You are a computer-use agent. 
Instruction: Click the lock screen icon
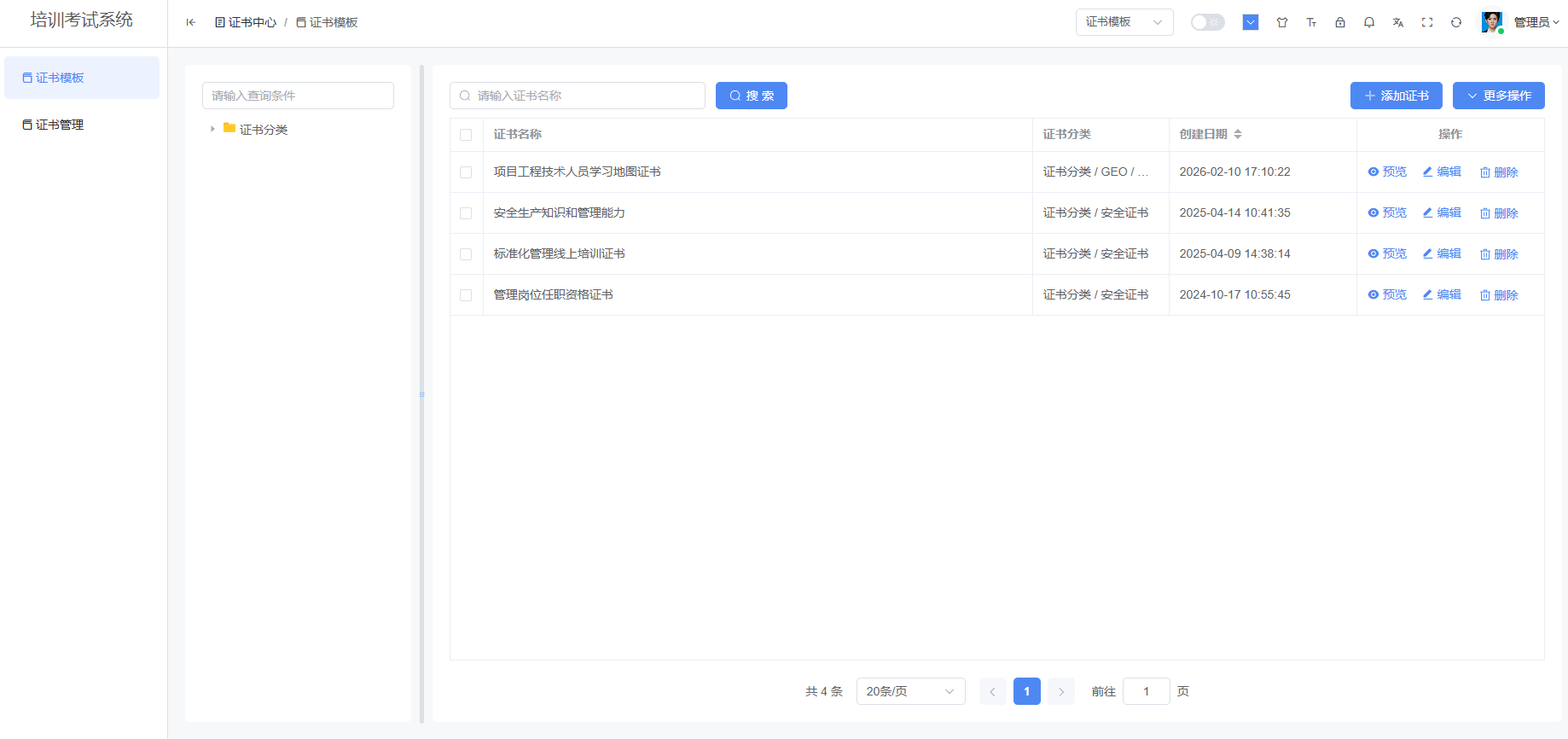1340,22
